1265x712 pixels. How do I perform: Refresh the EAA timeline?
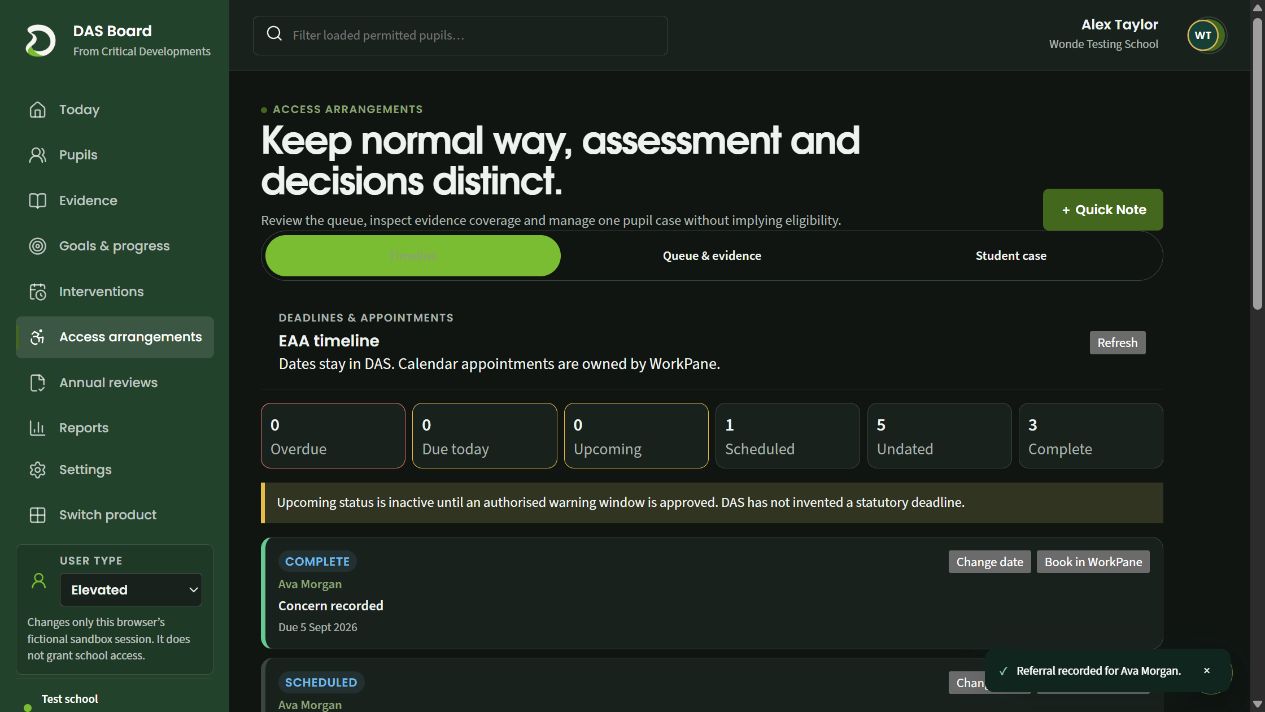(x=1117, y=342)
